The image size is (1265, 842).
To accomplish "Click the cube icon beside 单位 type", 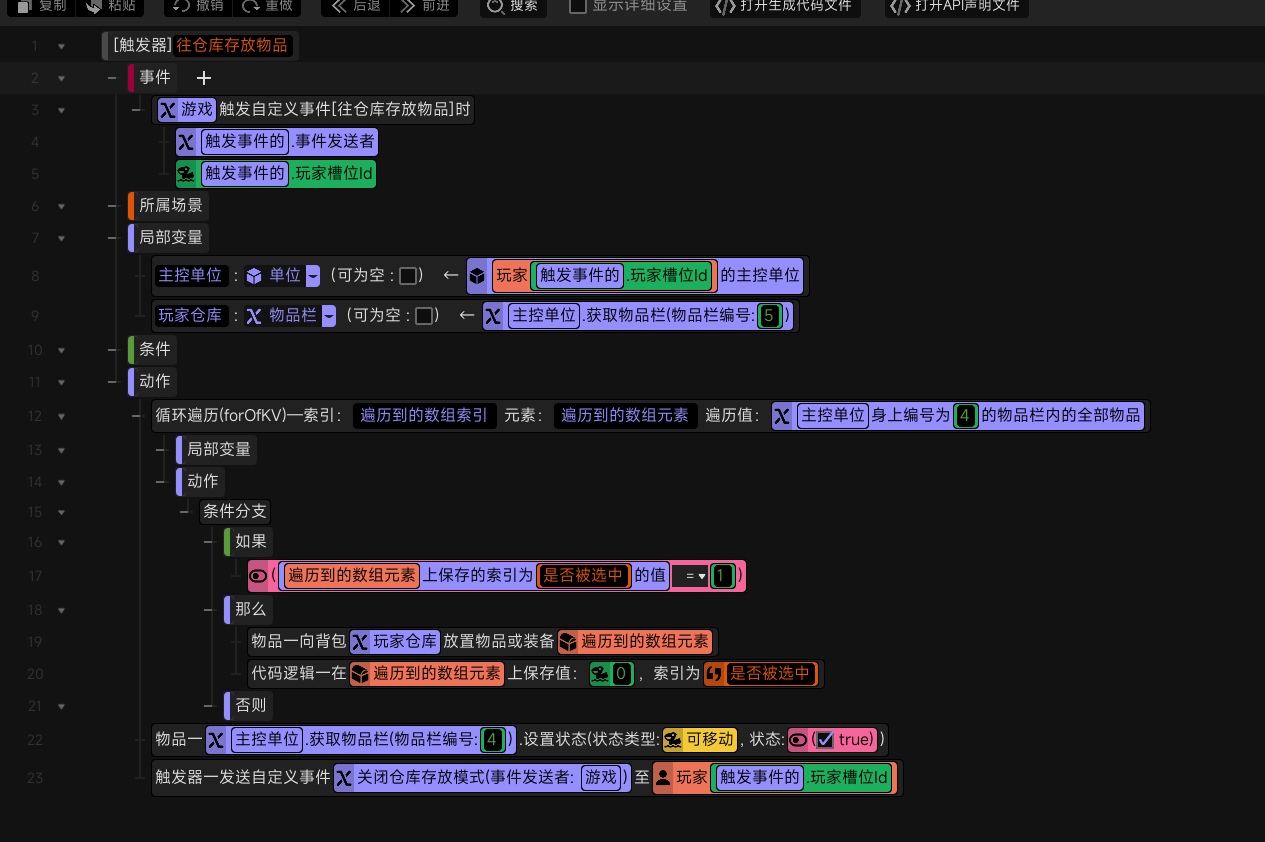I will click(x=254, y=276).
